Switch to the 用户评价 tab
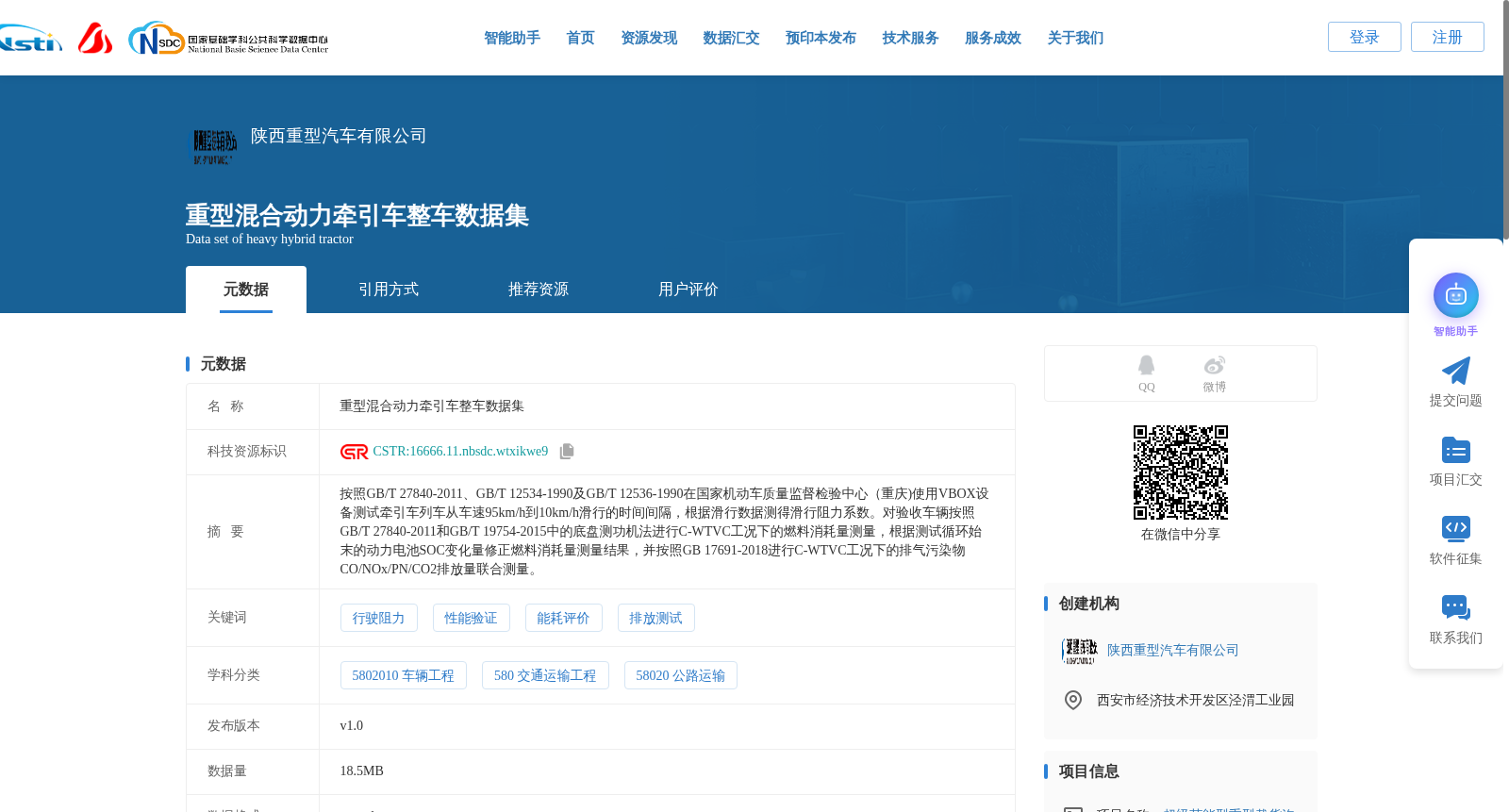Viewport: 1509px width, 812px height. (688, 290)
